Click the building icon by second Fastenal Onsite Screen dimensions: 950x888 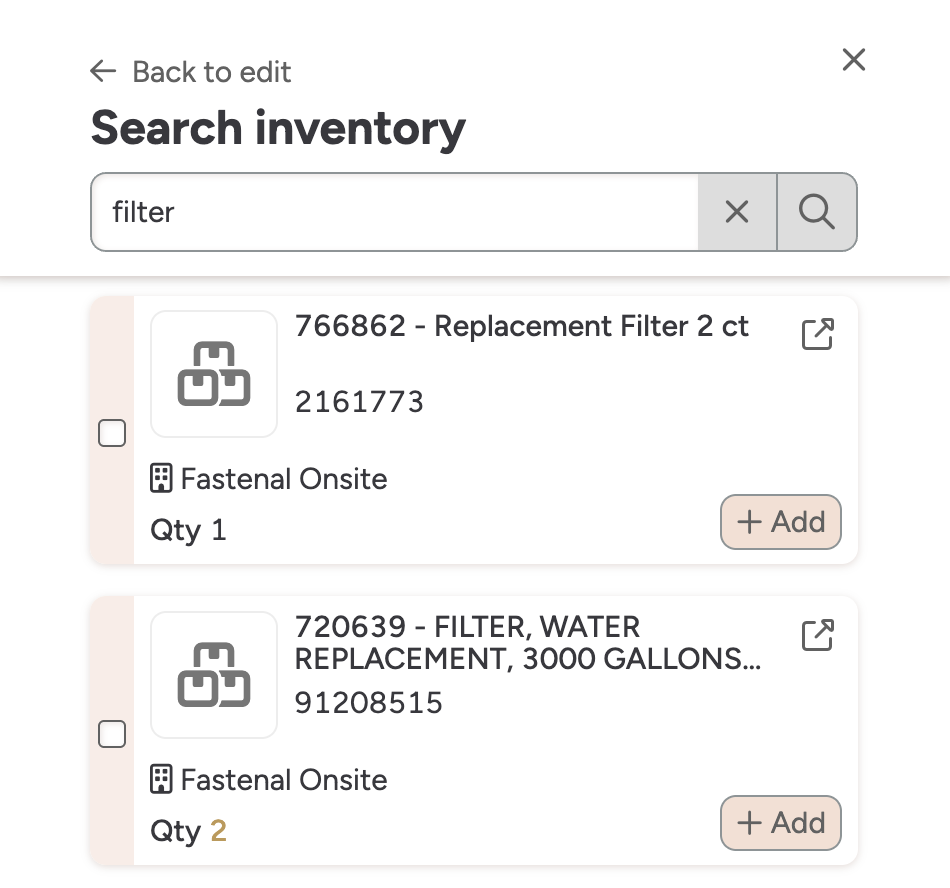161,780
